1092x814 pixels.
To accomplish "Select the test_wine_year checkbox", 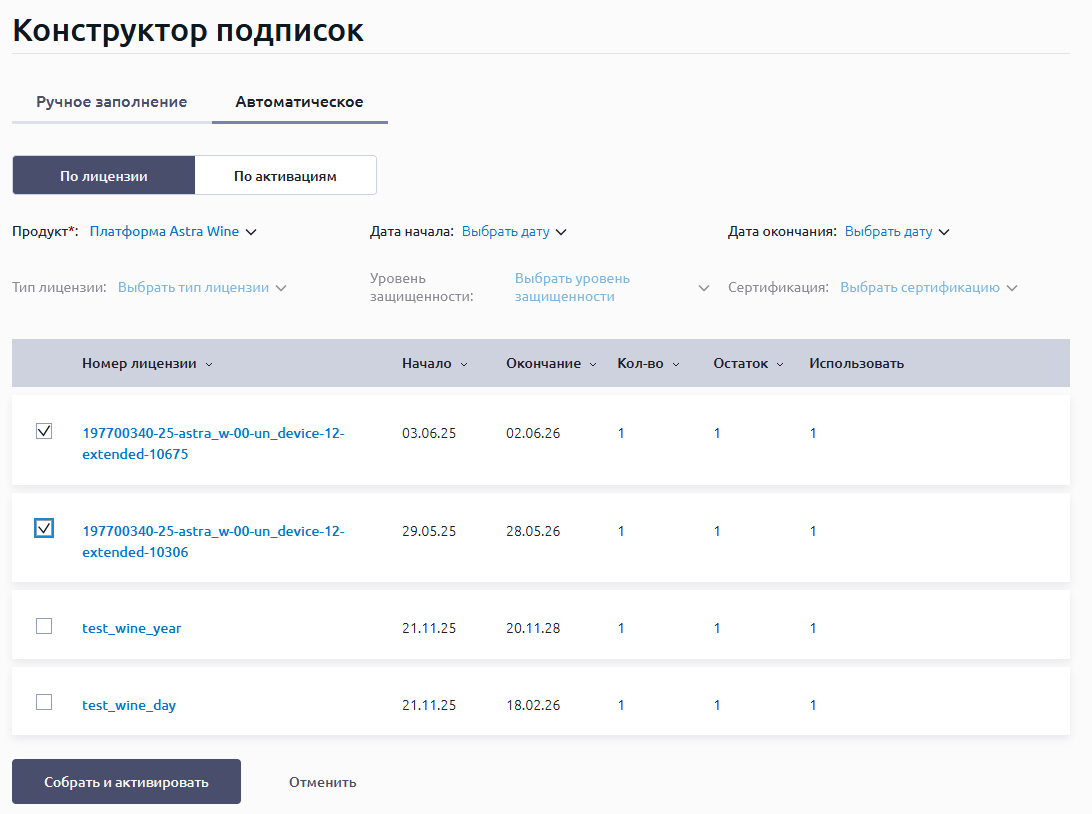I will click(x=44, y=626).
